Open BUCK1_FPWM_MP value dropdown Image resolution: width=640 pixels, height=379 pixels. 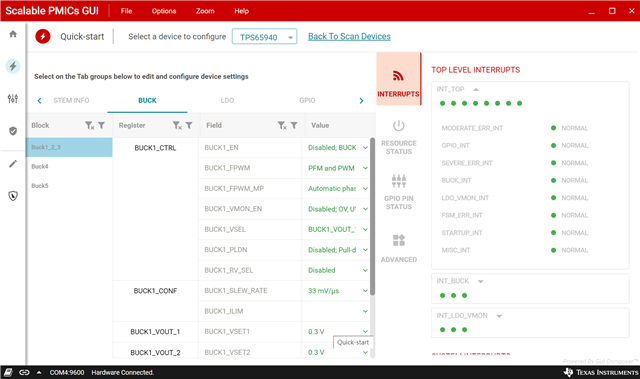[x=365, y=188]
